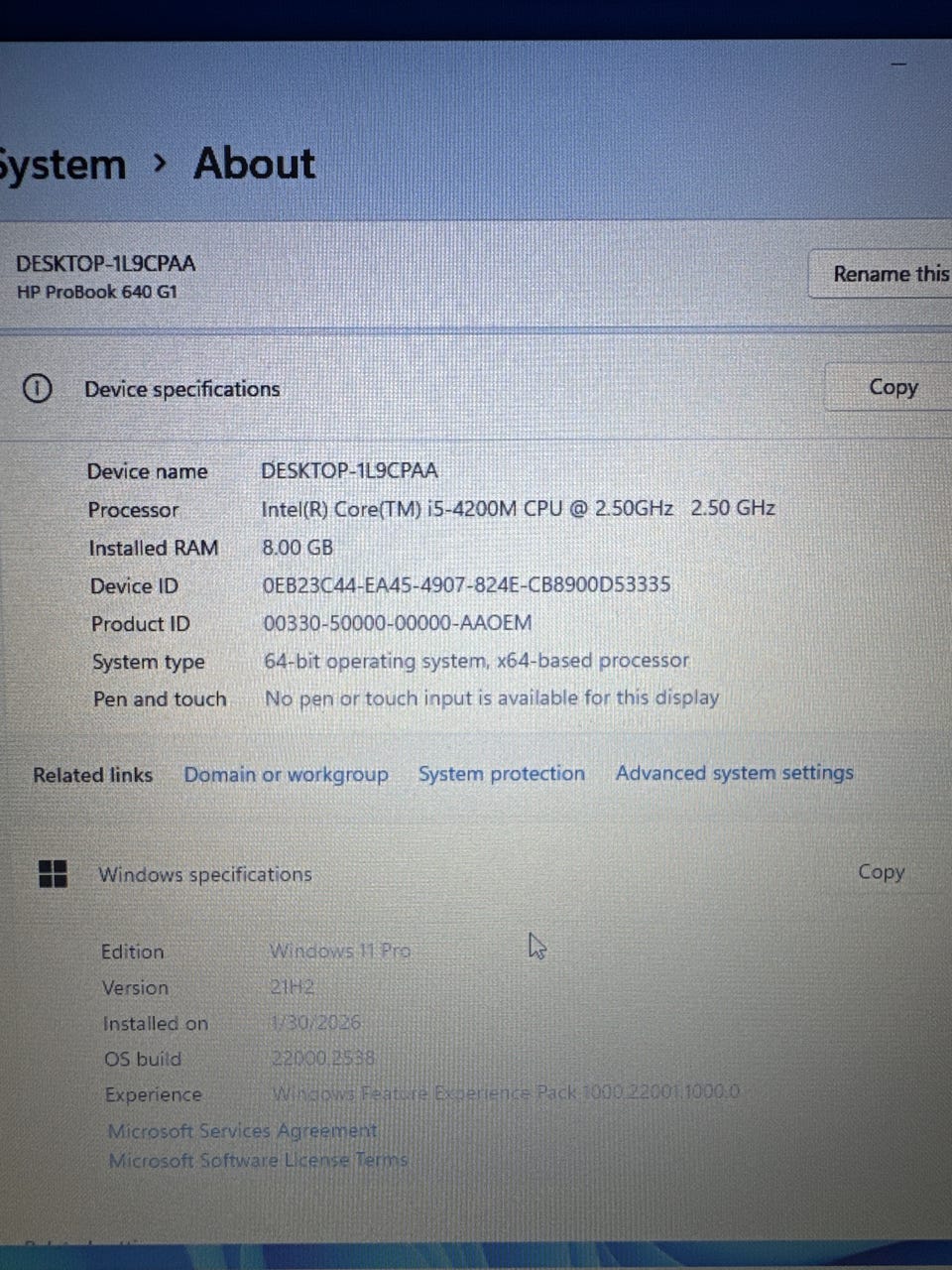Click the About breadcrumb title
This screenshot has width=952, height=1270.
(x=254, y=164)
